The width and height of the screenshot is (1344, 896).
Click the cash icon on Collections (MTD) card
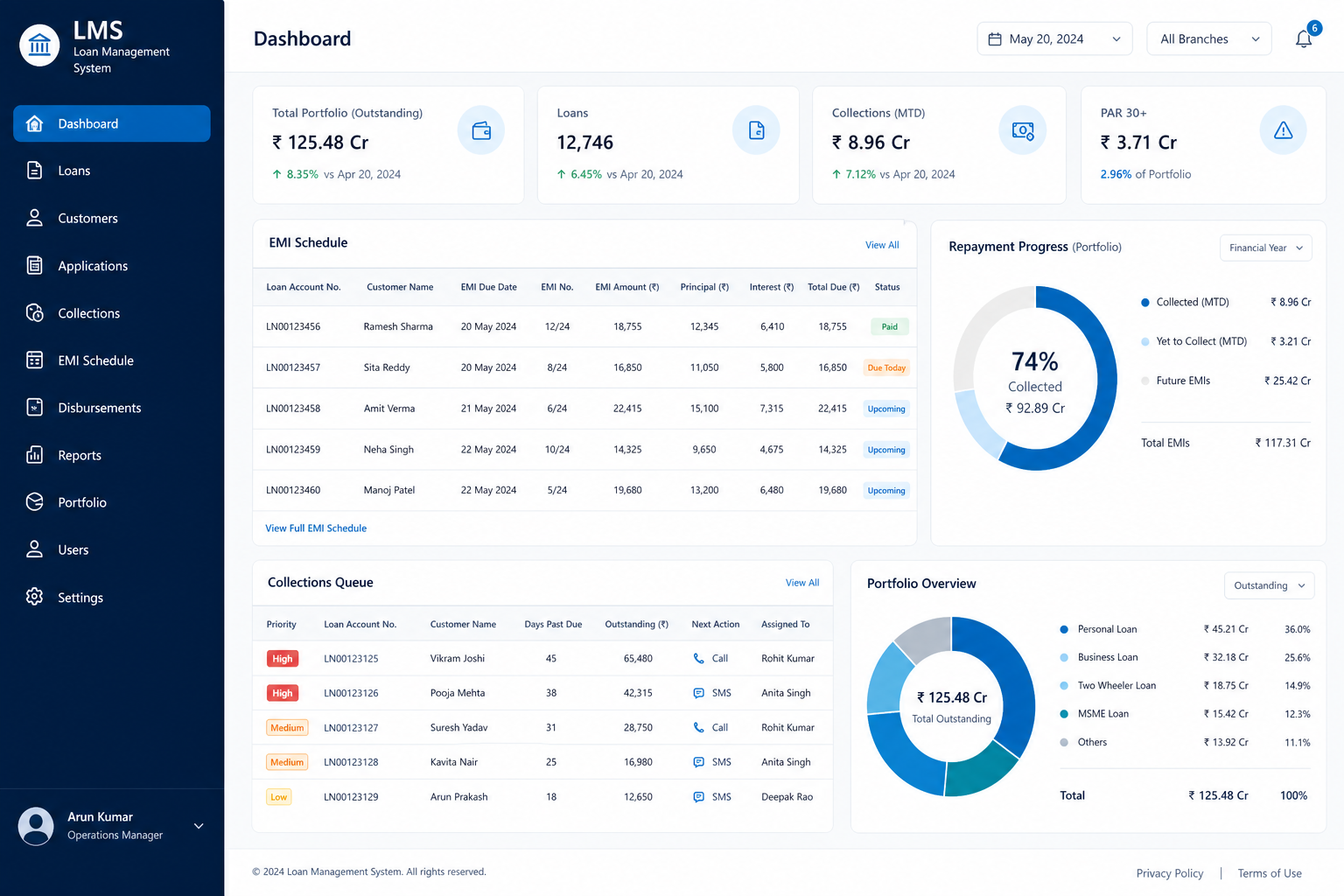pos(1023,130)
